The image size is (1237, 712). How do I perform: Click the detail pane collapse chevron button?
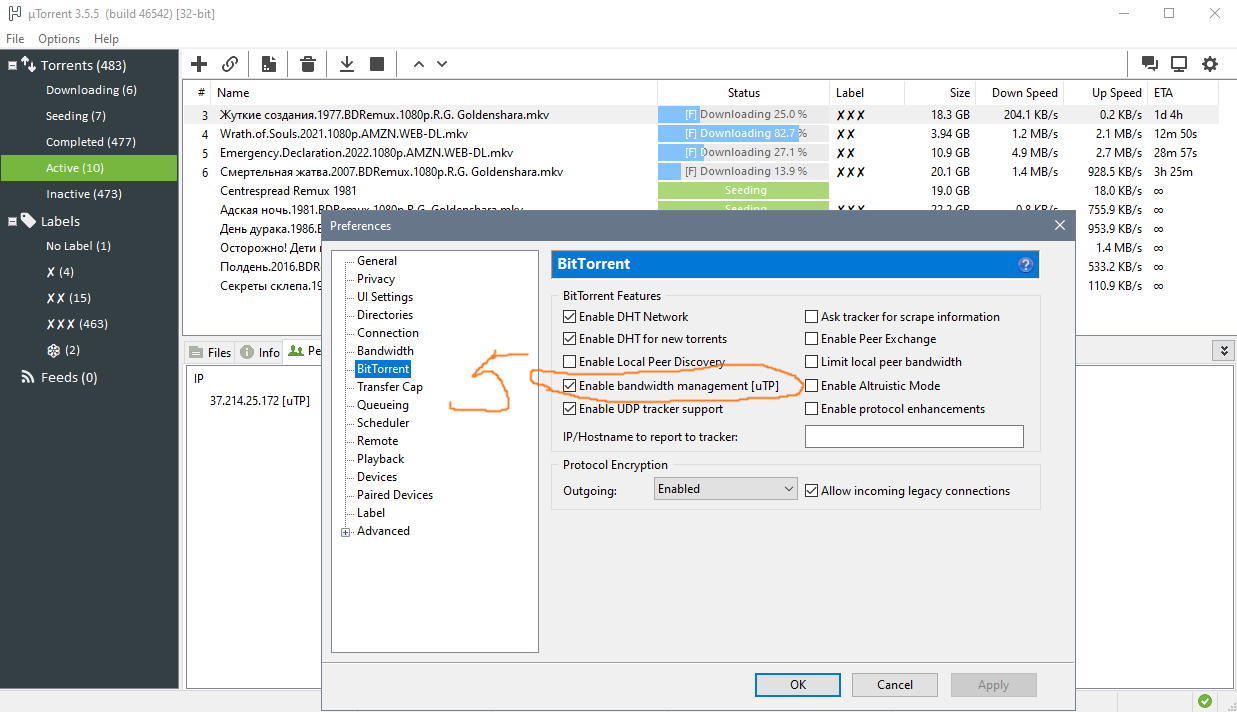1223,351
